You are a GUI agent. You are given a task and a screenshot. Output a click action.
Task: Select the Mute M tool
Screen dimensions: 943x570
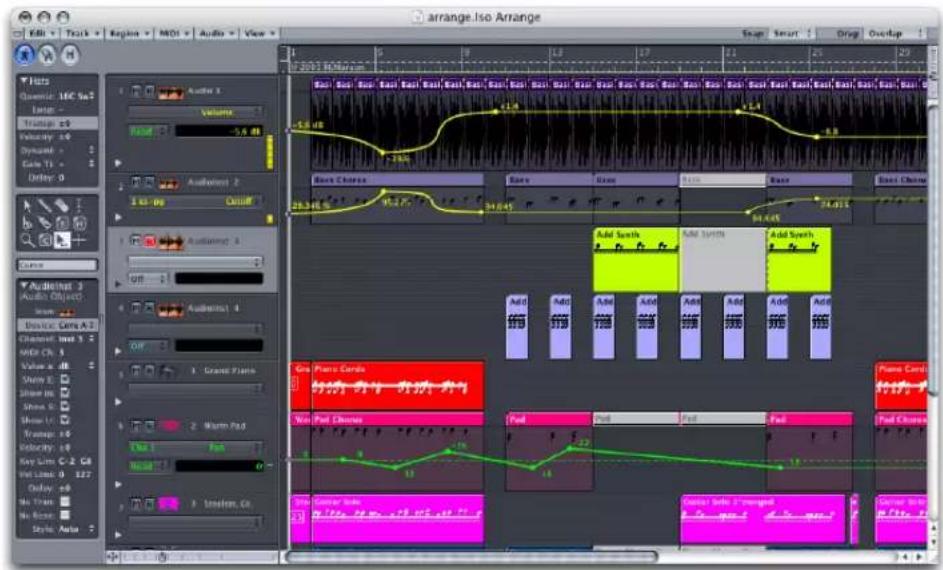[x=79, y=223]
